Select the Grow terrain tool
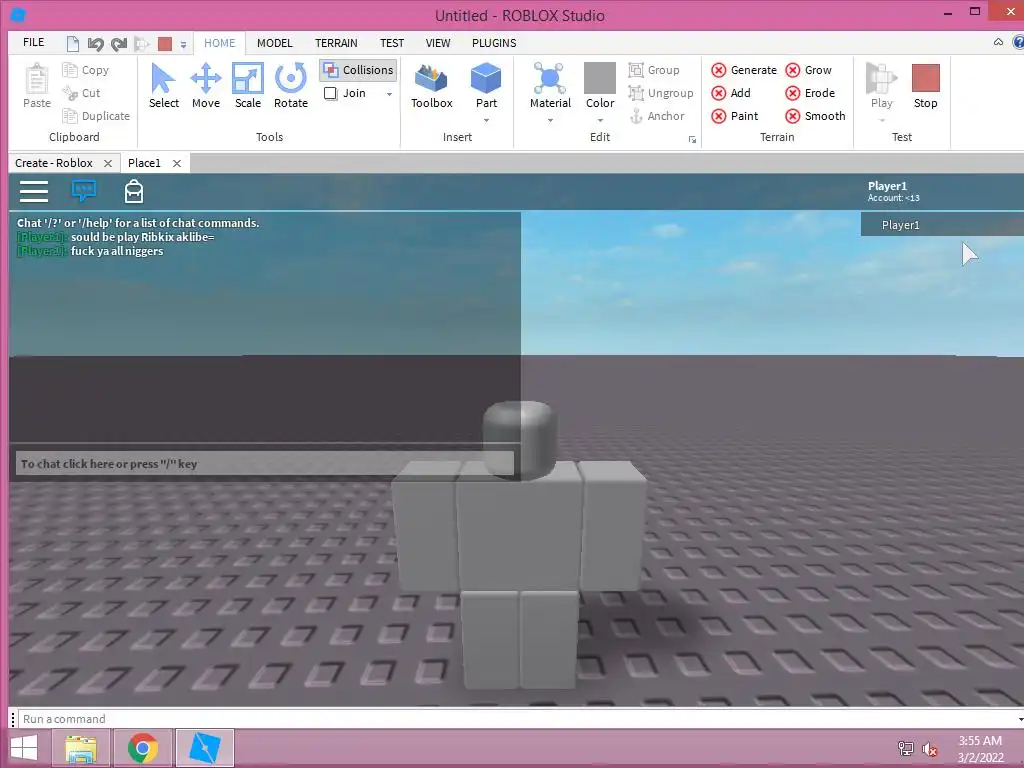The height and width of the screenshot is (768, 1024). tap(808, 70)
